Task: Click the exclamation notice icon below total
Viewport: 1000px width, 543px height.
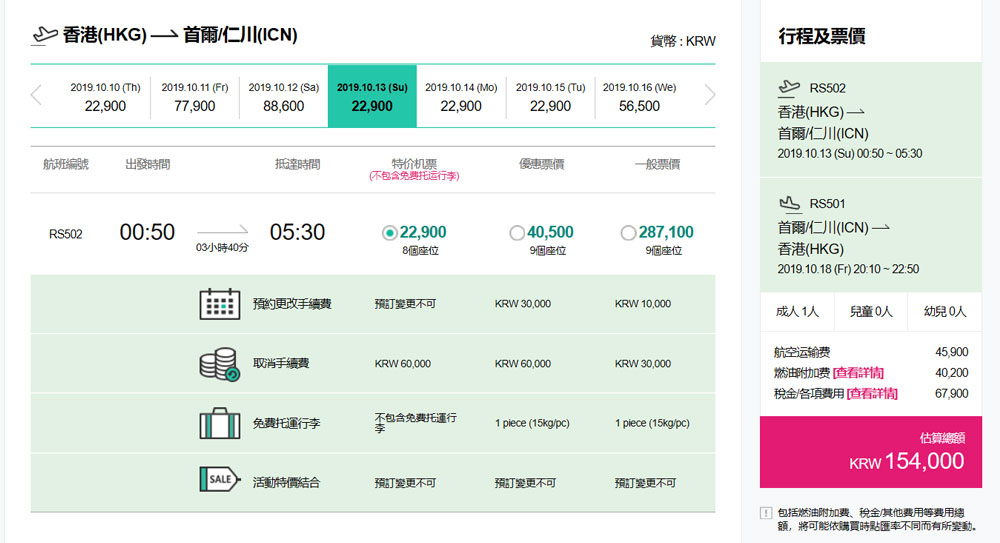Action: 765,513
